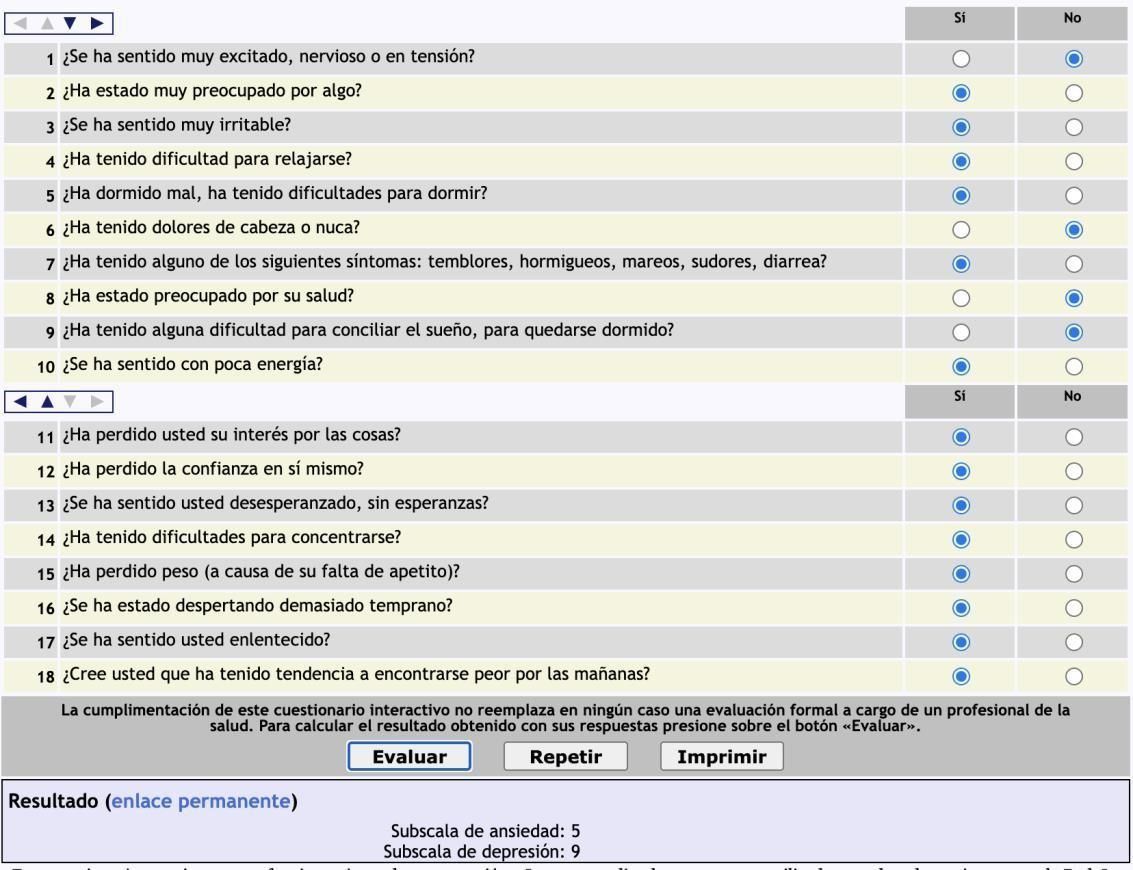Click the right arrow in the top navigation set

click(x=97, y=23)
